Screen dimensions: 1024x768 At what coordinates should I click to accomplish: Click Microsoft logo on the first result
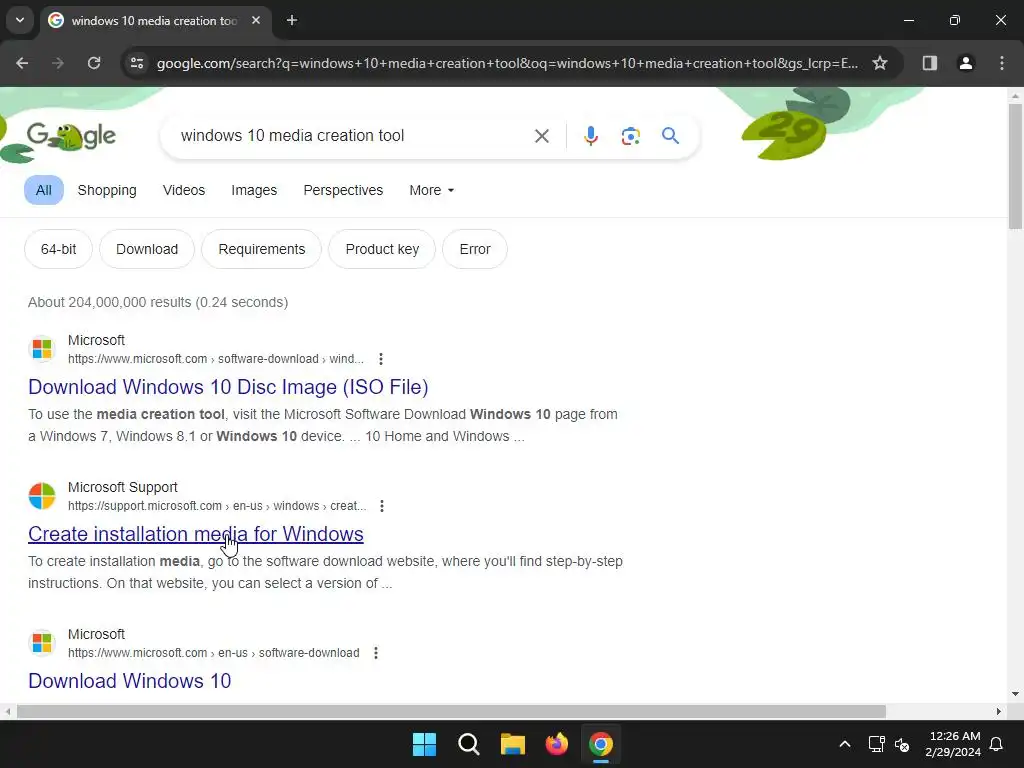[42, 349]
